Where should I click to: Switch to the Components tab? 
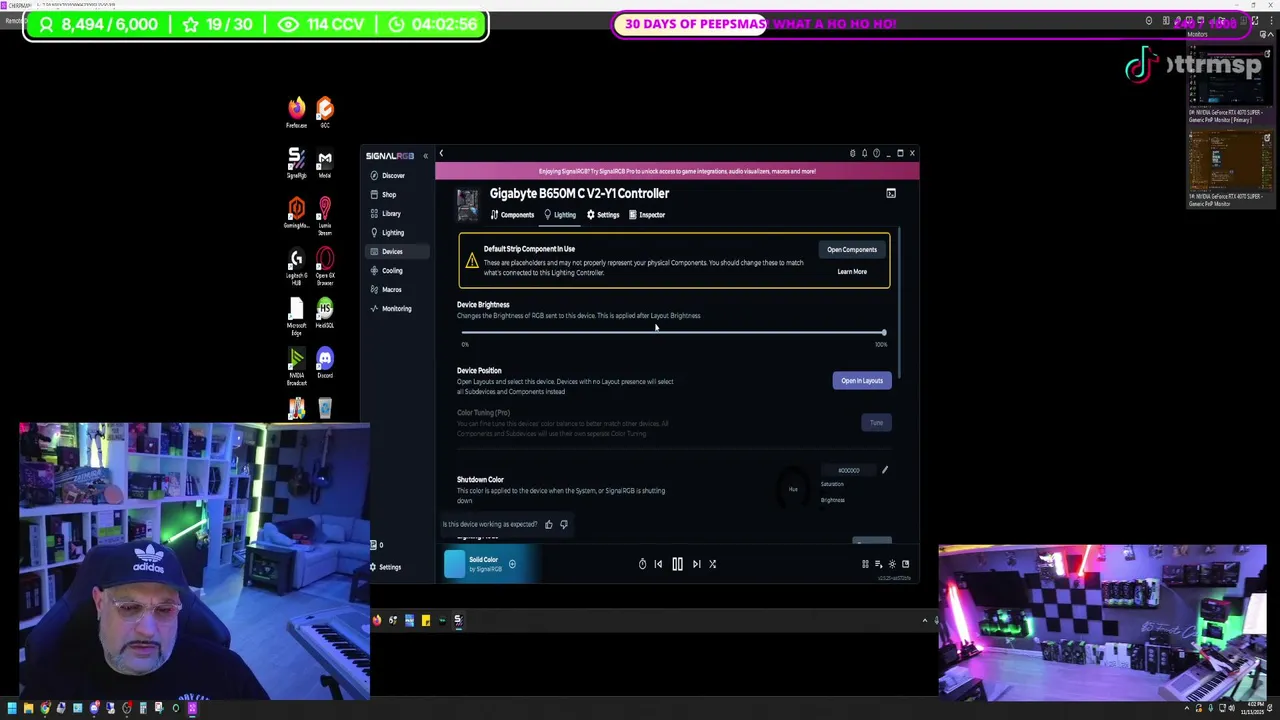512,215
